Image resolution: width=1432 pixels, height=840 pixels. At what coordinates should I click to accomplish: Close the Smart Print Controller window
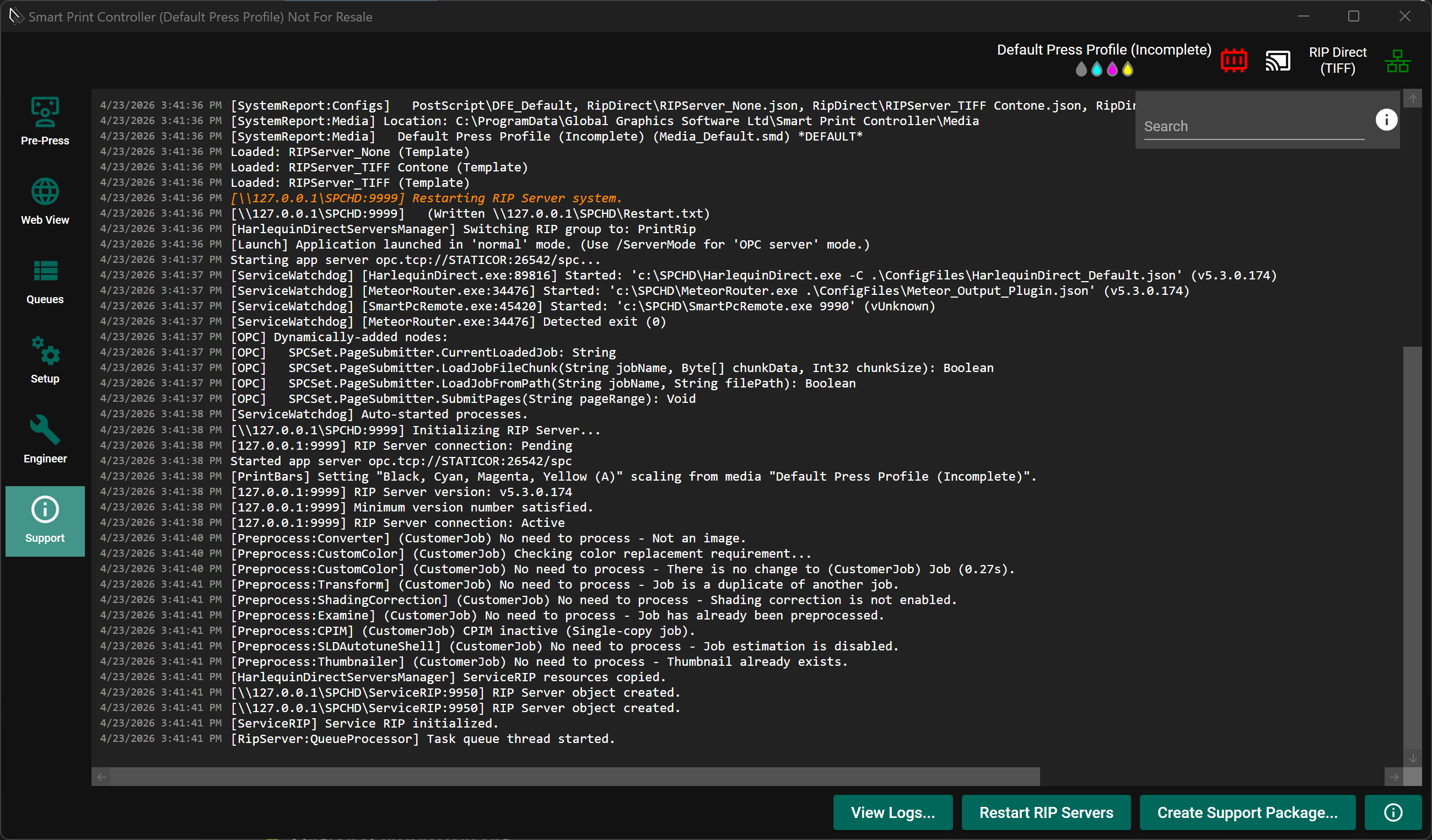pos(1404,17)
